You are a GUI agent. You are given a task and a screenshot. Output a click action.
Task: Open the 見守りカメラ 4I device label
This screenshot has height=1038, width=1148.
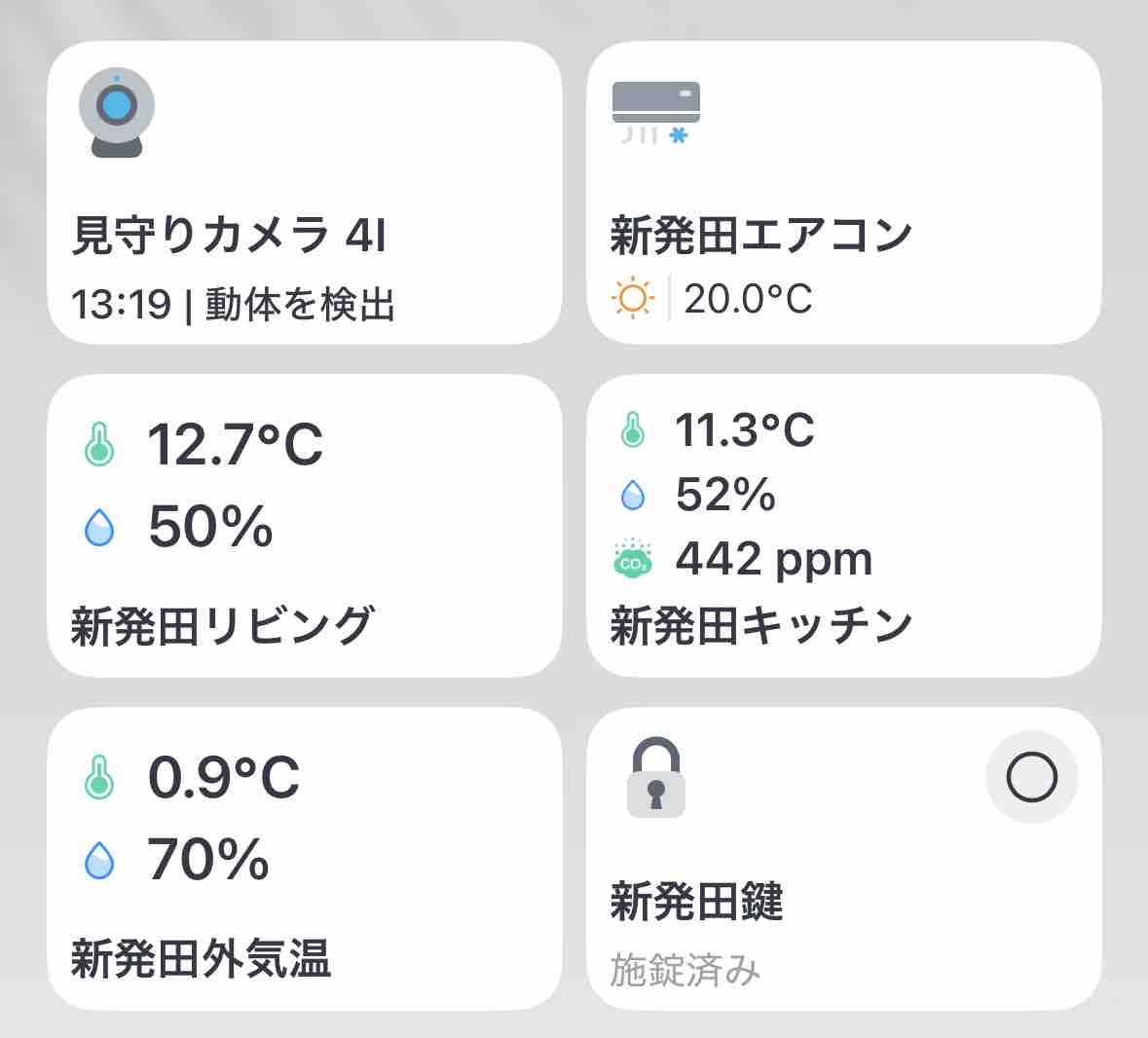pos(230,237)
